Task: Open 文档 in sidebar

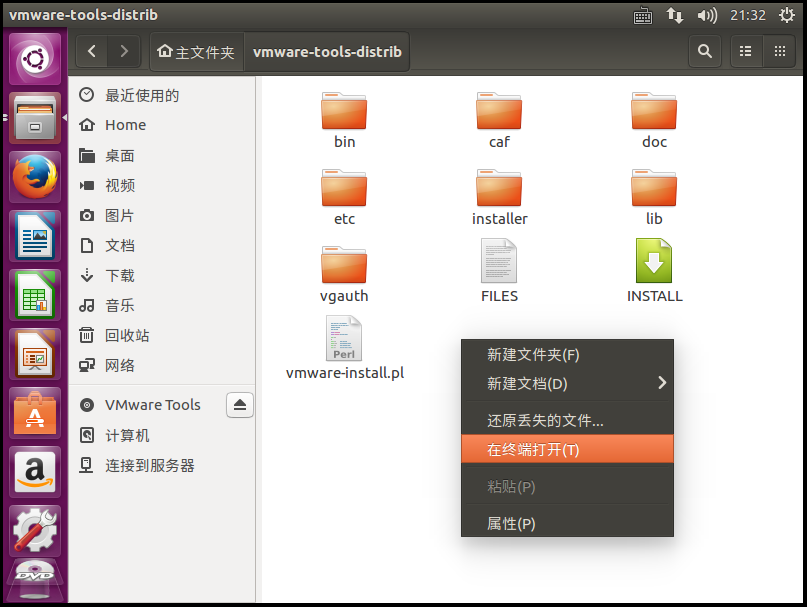Action: (162, 246)
